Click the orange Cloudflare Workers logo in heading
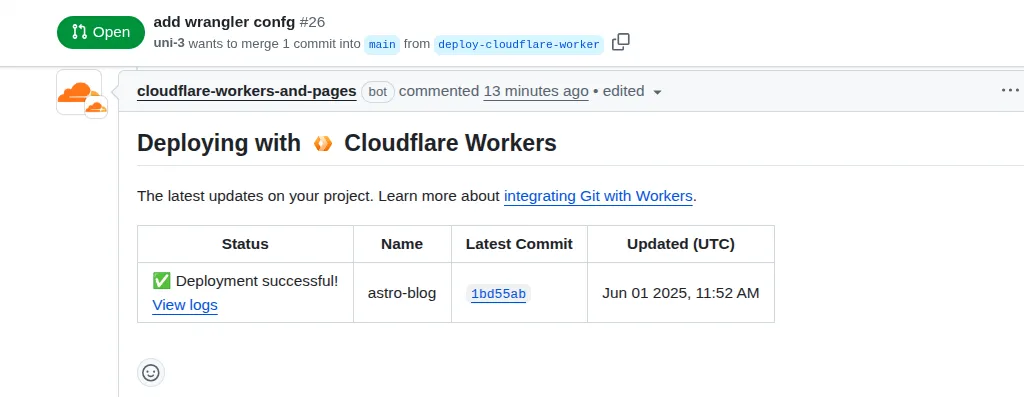1024x397 pixels. 323,143
